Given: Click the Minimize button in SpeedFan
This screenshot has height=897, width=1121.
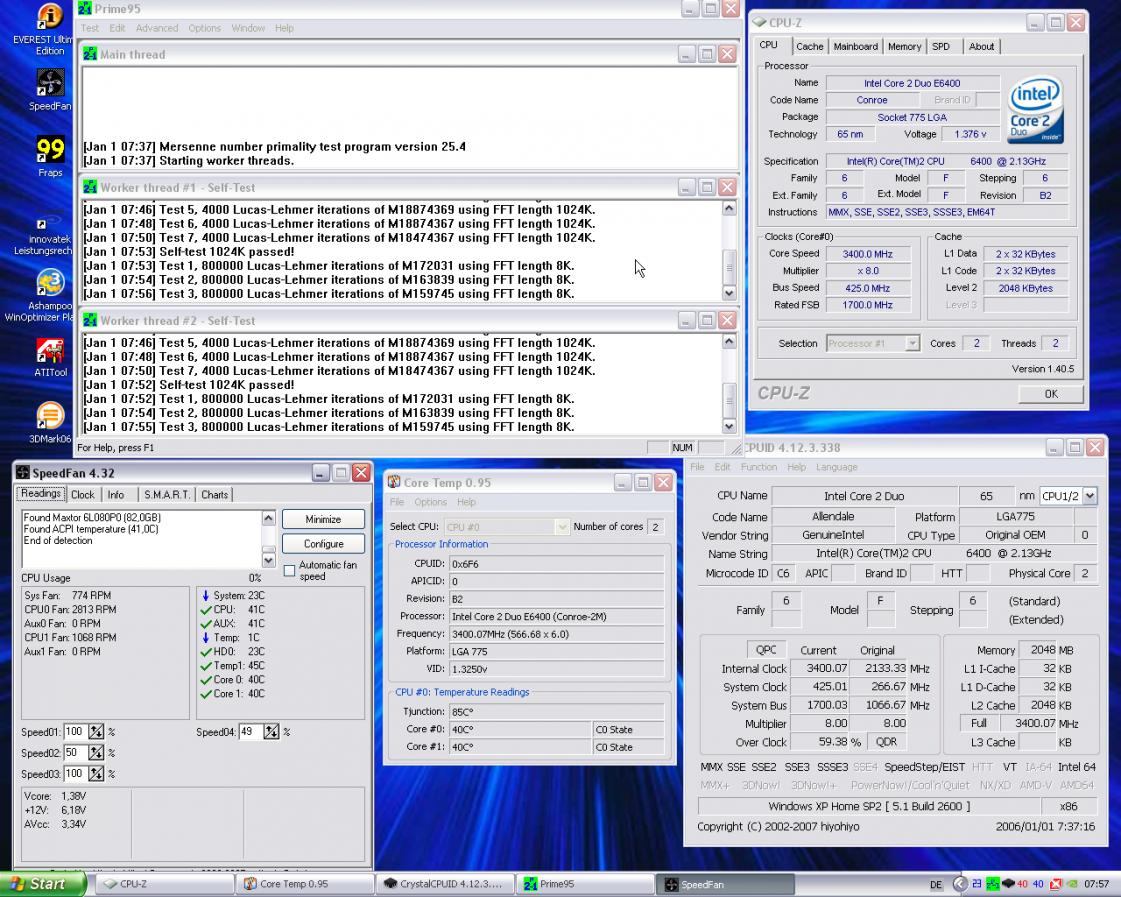Looking at the screenshot, I should (x=323, y=520).
